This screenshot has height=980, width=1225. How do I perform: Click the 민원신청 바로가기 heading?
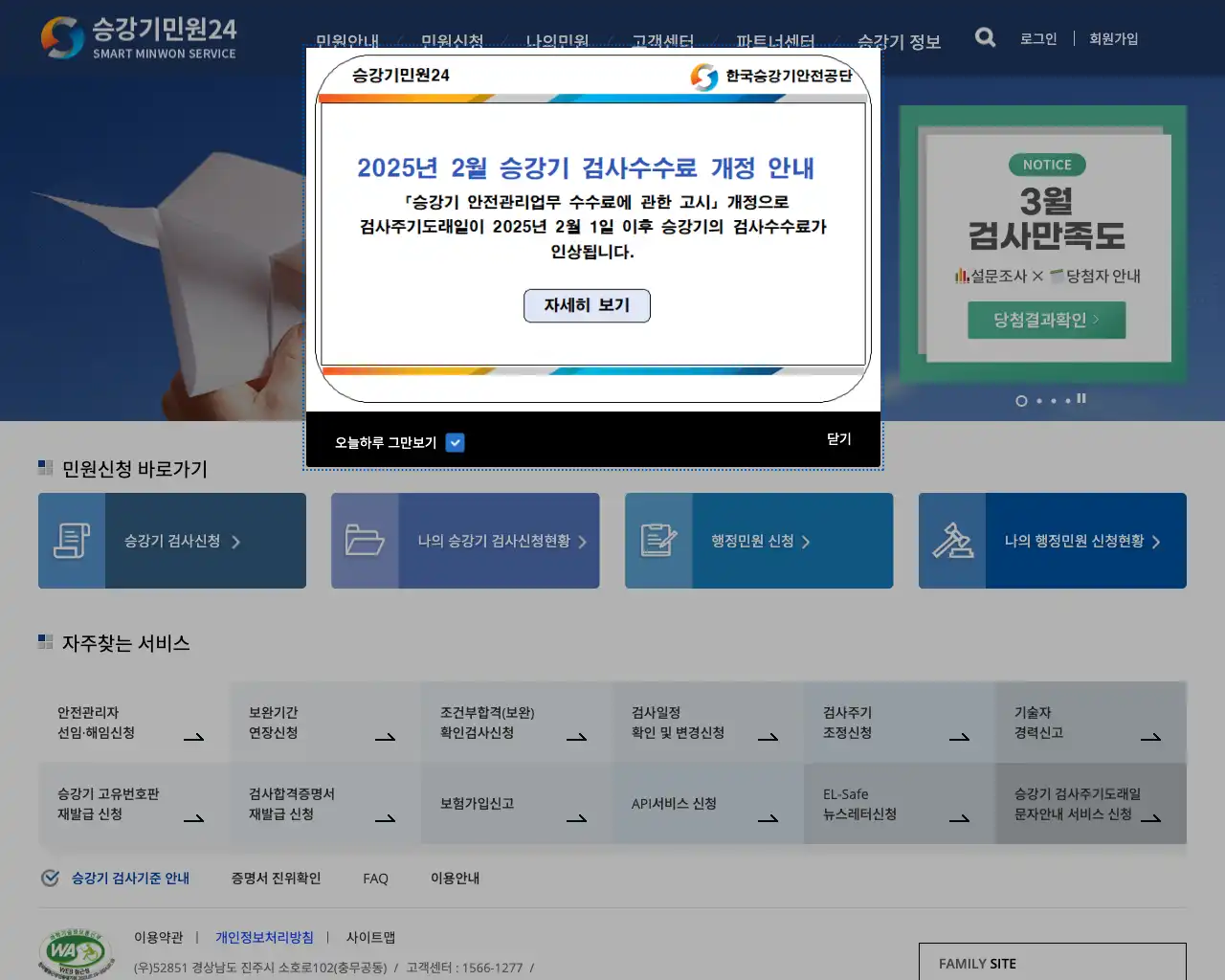[134, 469]
